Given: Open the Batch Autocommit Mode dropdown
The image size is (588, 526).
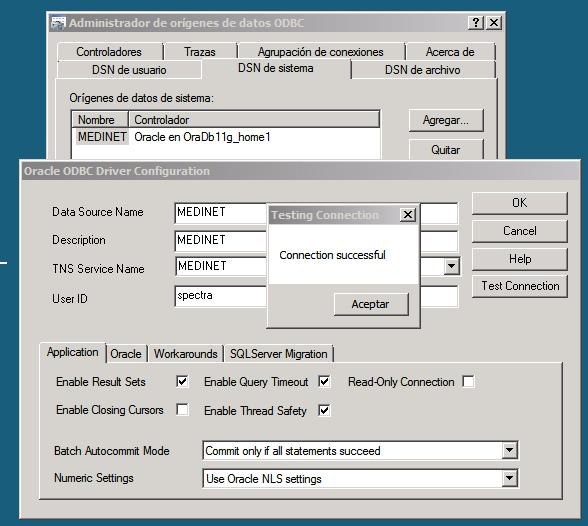Looking at the screenshot, I should [509, 450].
